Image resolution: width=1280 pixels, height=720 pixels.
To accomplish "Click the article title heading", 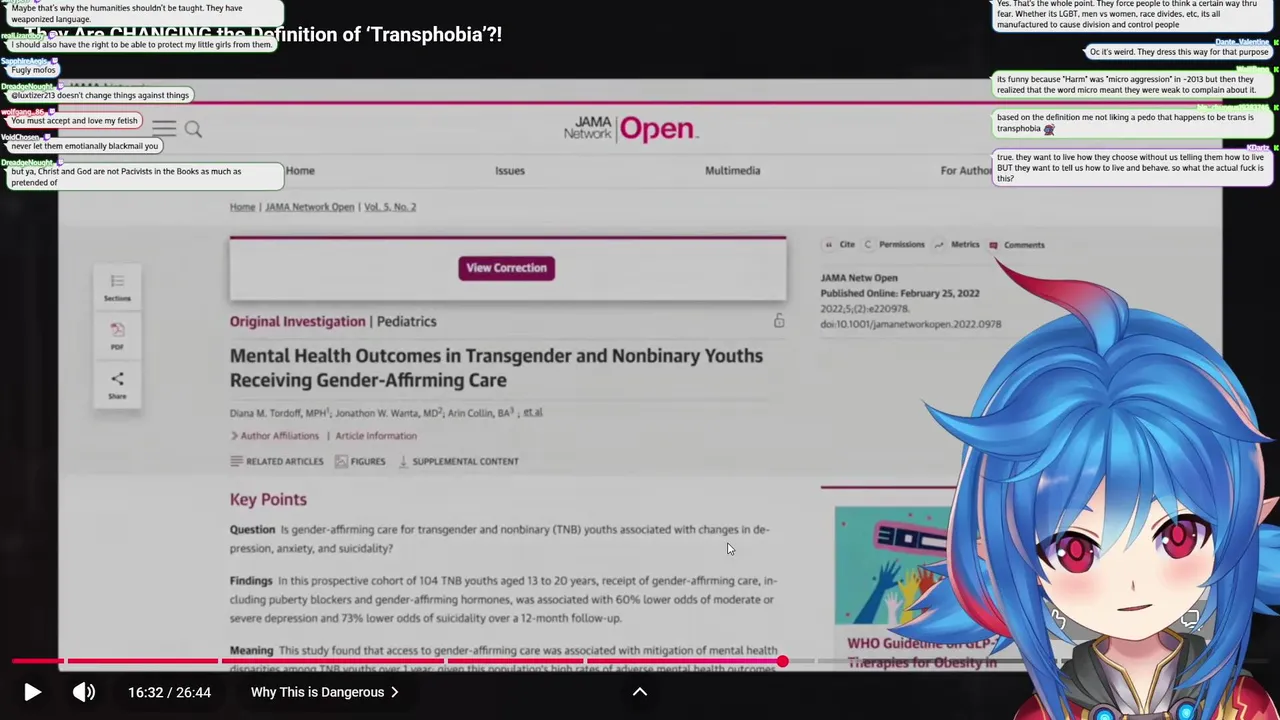I will pyautogui.click(x=496, y=368).
